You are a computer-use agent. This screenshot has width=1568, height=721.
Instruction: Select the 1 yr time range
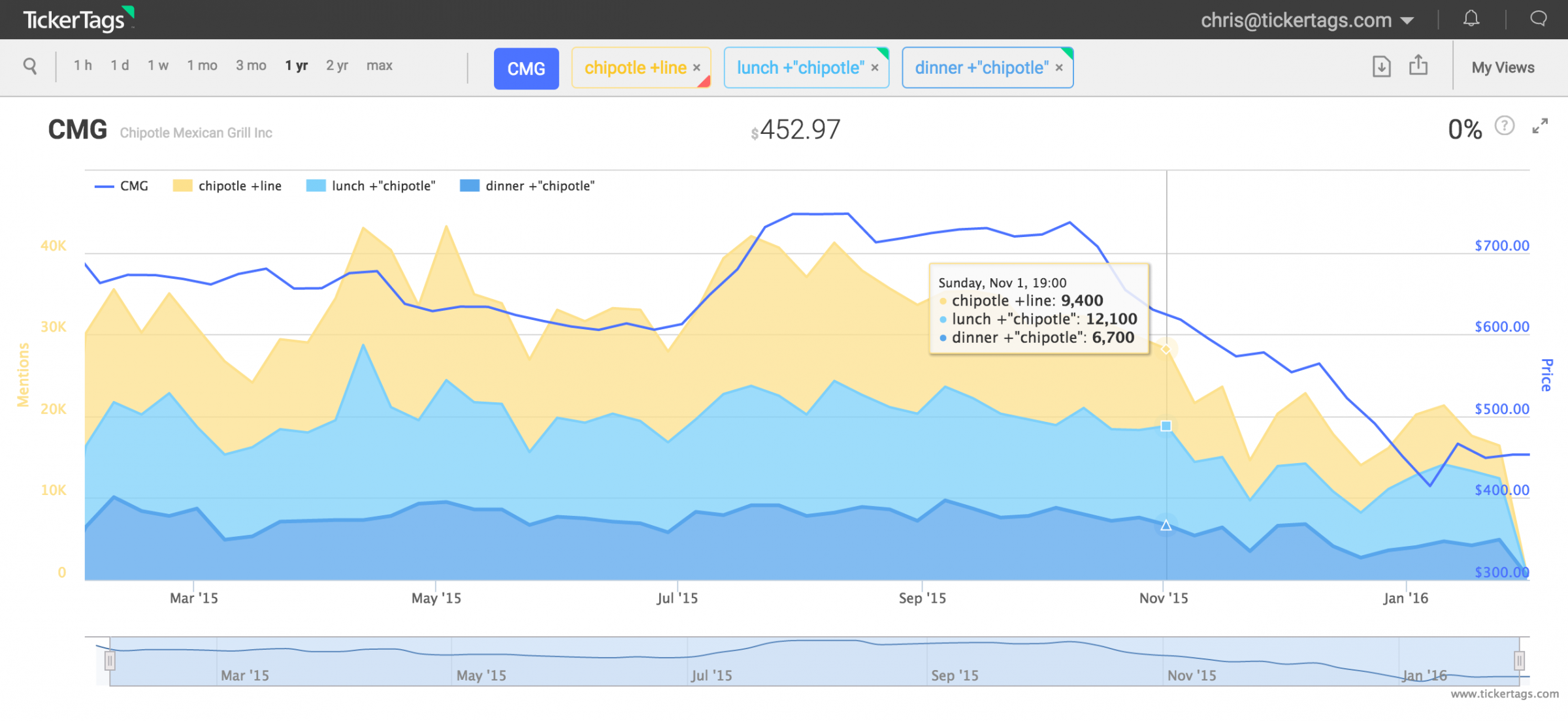click(296, 65)
